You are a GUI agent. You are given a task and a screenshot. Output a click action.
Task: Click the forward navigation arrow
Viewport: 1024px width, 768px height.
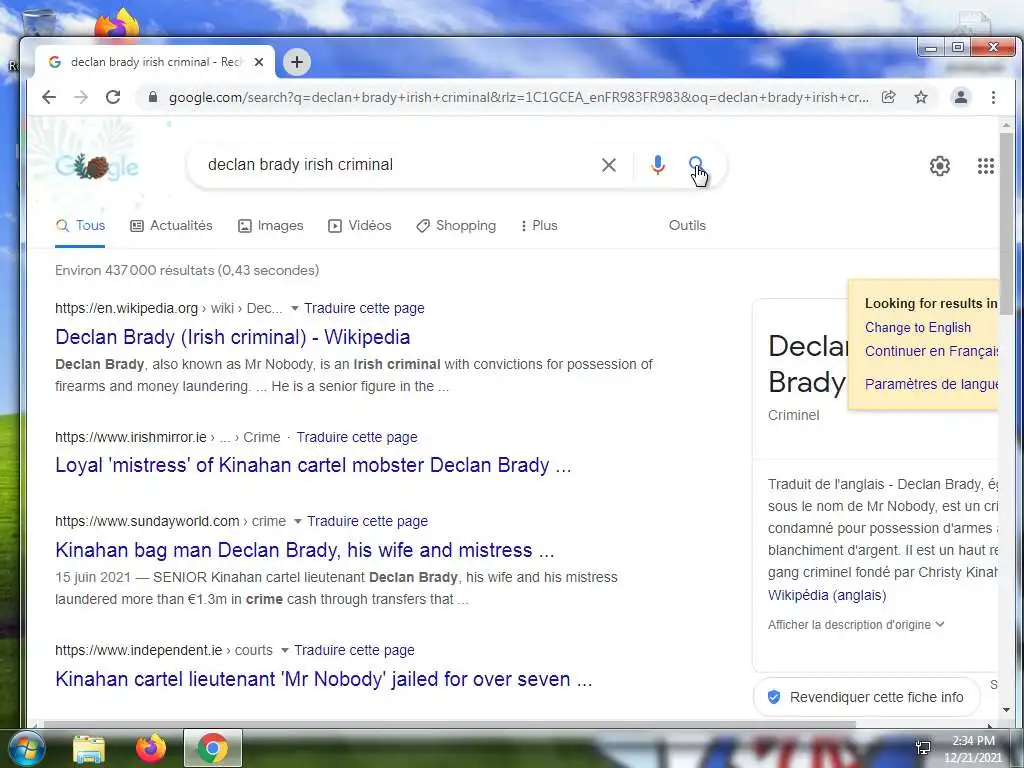pos(81,97)
